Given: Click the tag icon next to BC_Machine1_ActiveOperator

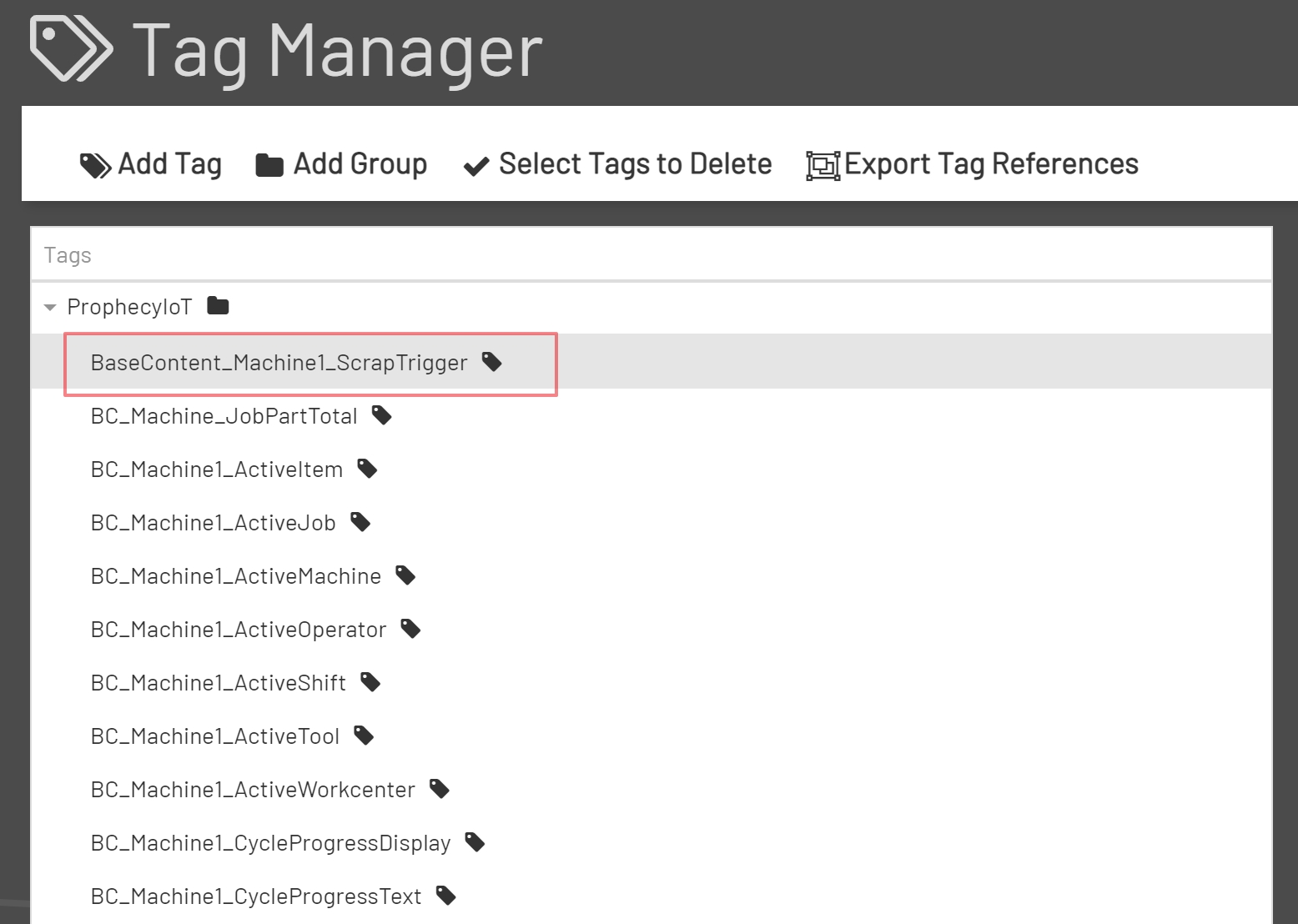Looking at the screenshot, I should (410, 628).
